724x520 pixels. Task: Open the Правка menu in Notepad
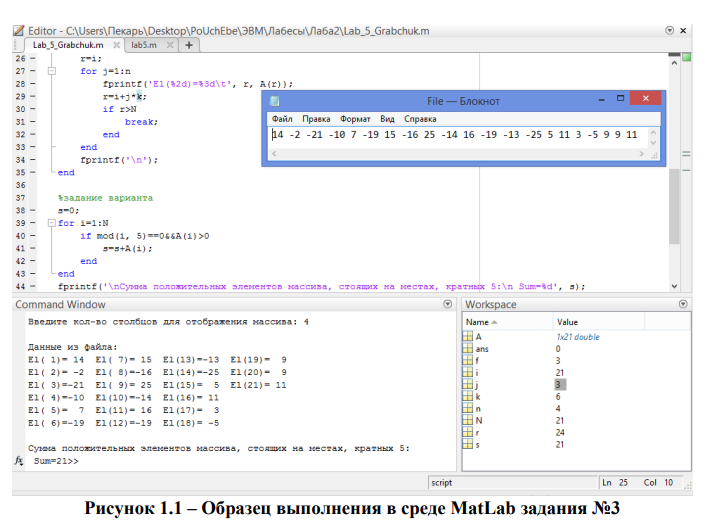[x=316, y=118]
